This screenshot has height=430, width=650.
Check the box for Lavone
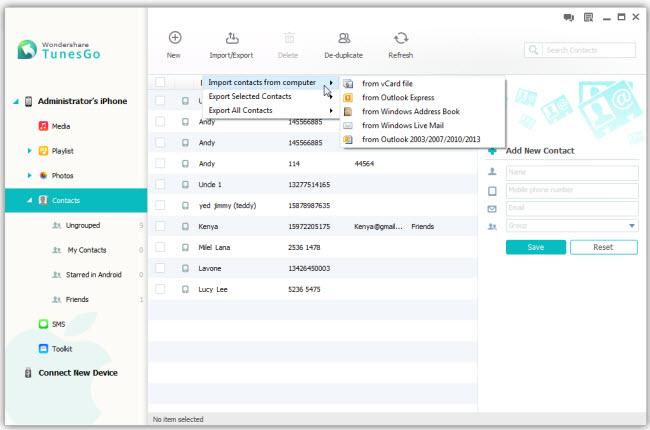(x=160, y=268)
